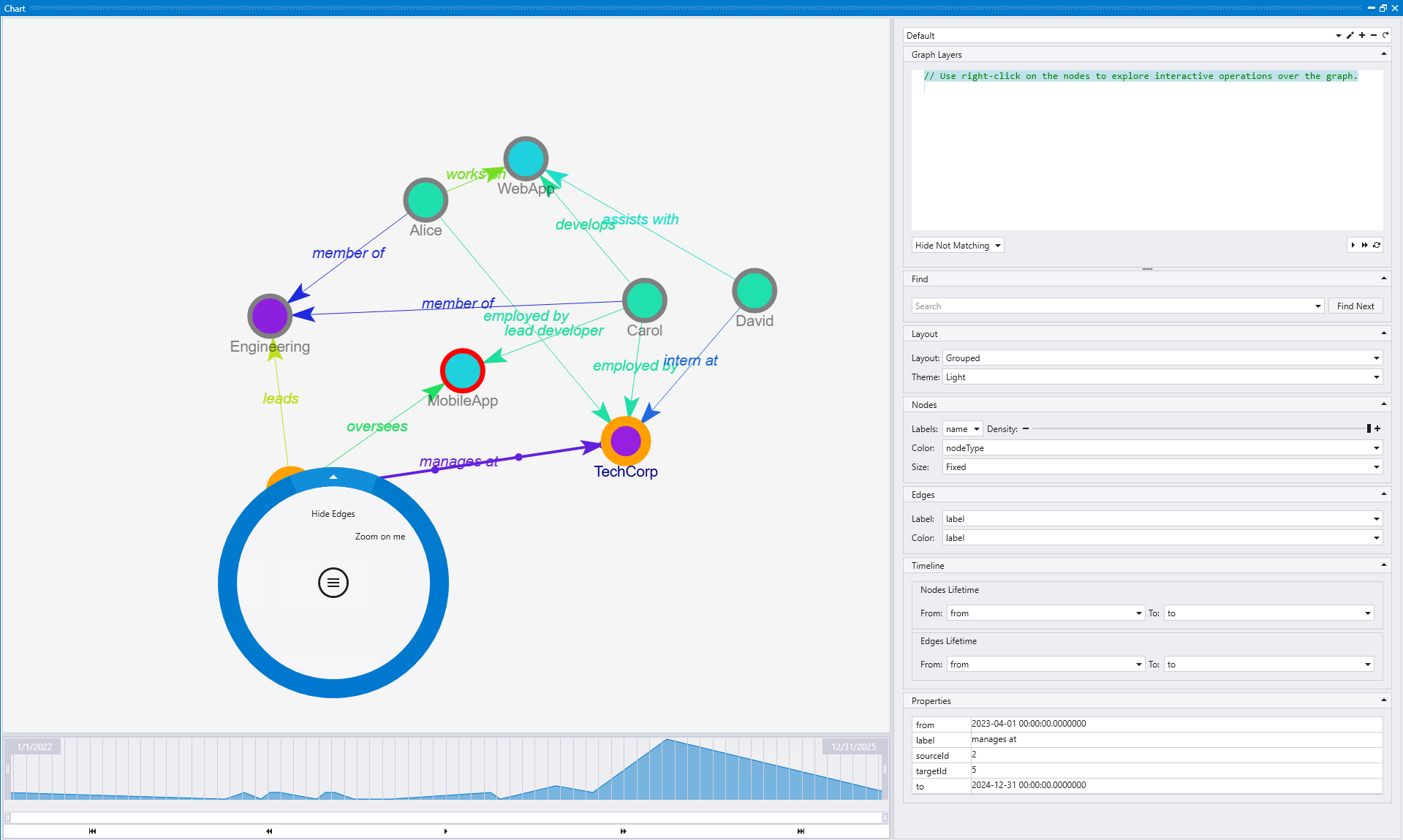This screenshot has width=1403, height=840.
Task: Remove the configuration using the minus icon
Action: pyautogui.click(x=1374, y=35)
